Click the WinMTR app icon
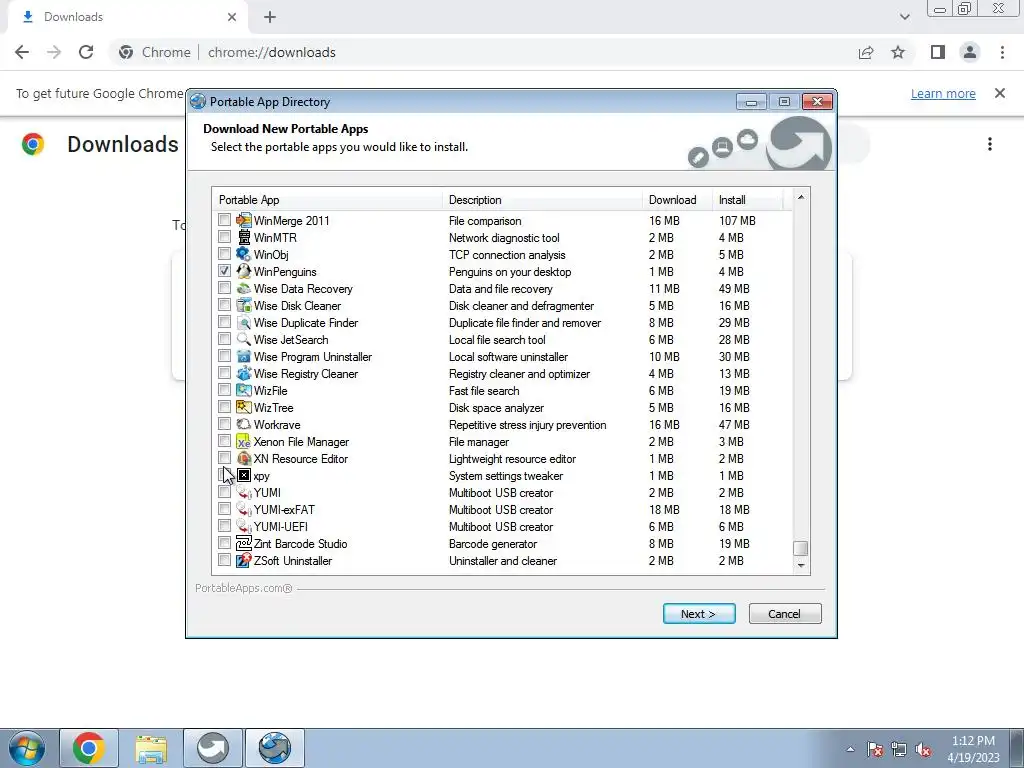The image size is (1024, 768). 244,237
